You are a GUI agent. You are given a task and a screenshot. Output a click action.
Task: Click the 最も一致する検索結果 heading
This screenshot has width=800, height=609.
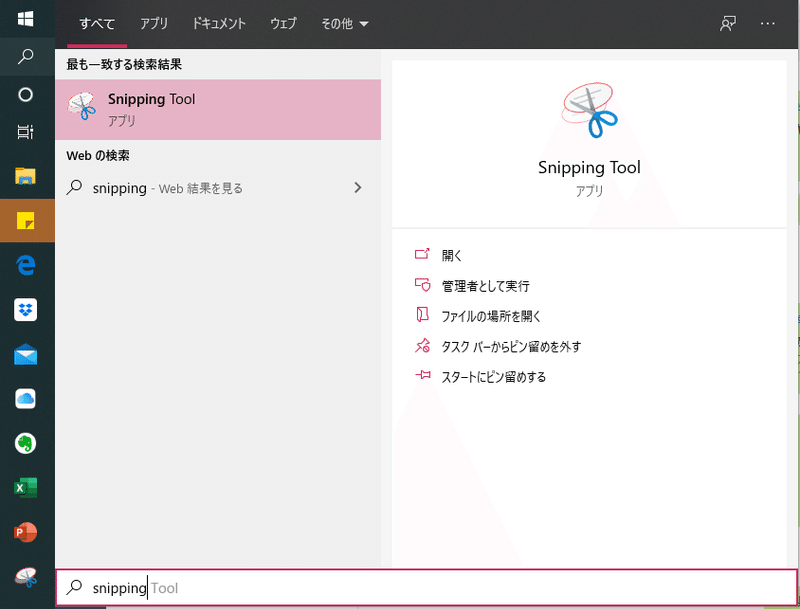tap(124, 65)
